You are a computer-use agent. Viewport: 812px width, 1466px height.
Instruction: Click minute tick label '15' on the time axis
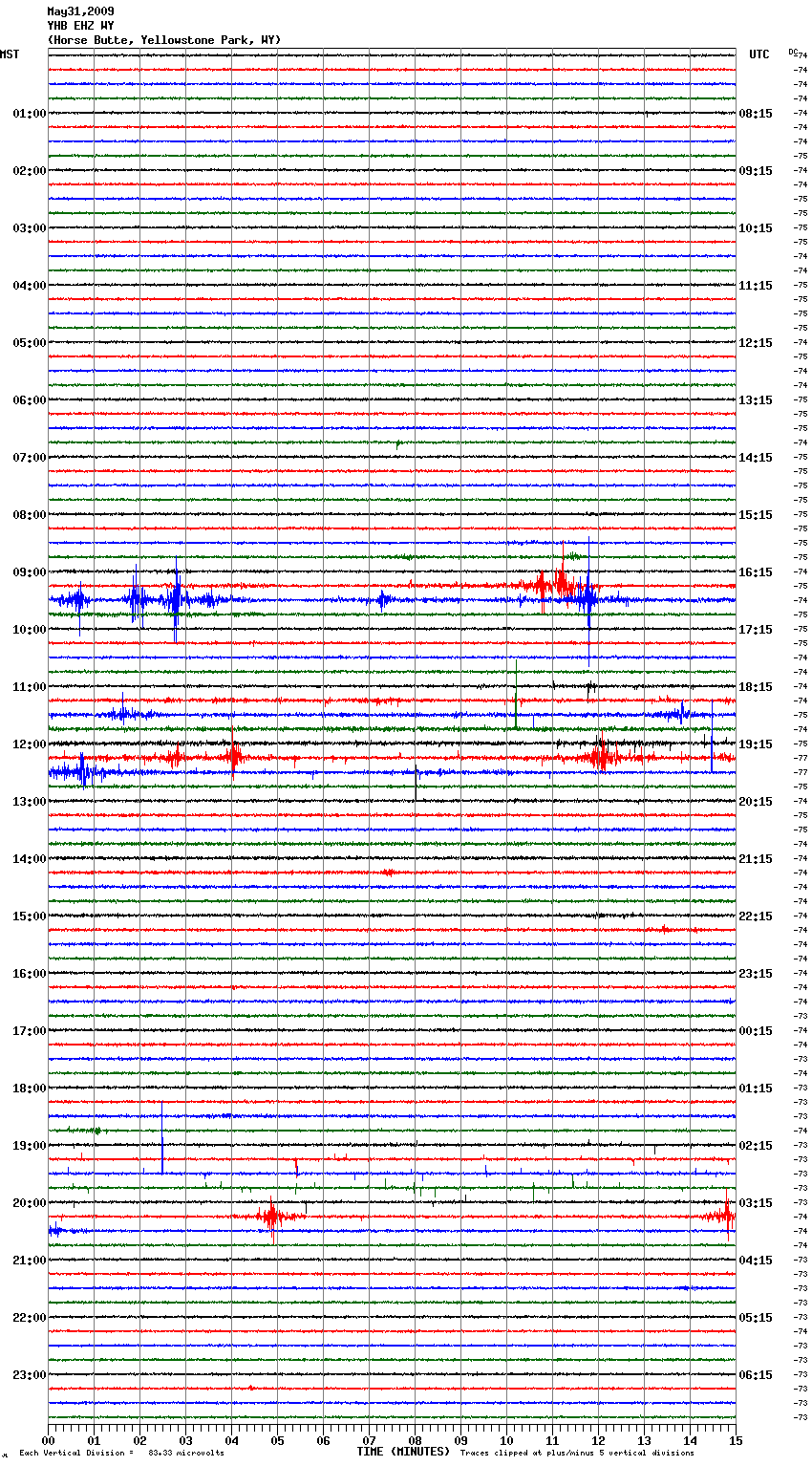735,1441
